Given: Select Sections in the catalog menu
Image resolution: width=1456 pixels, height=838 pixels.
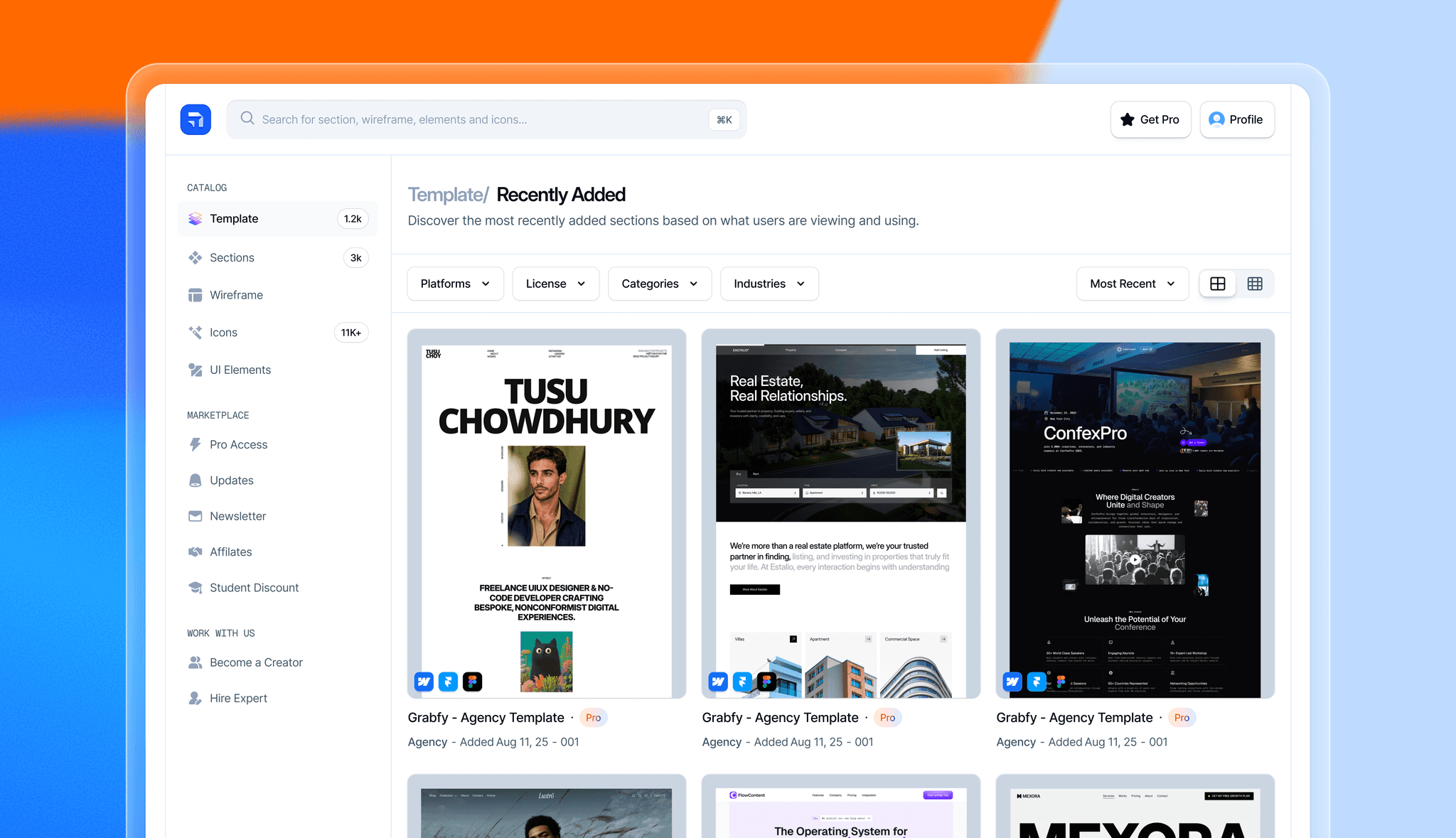Looking at the screenshot, I should tap(232, 257).
